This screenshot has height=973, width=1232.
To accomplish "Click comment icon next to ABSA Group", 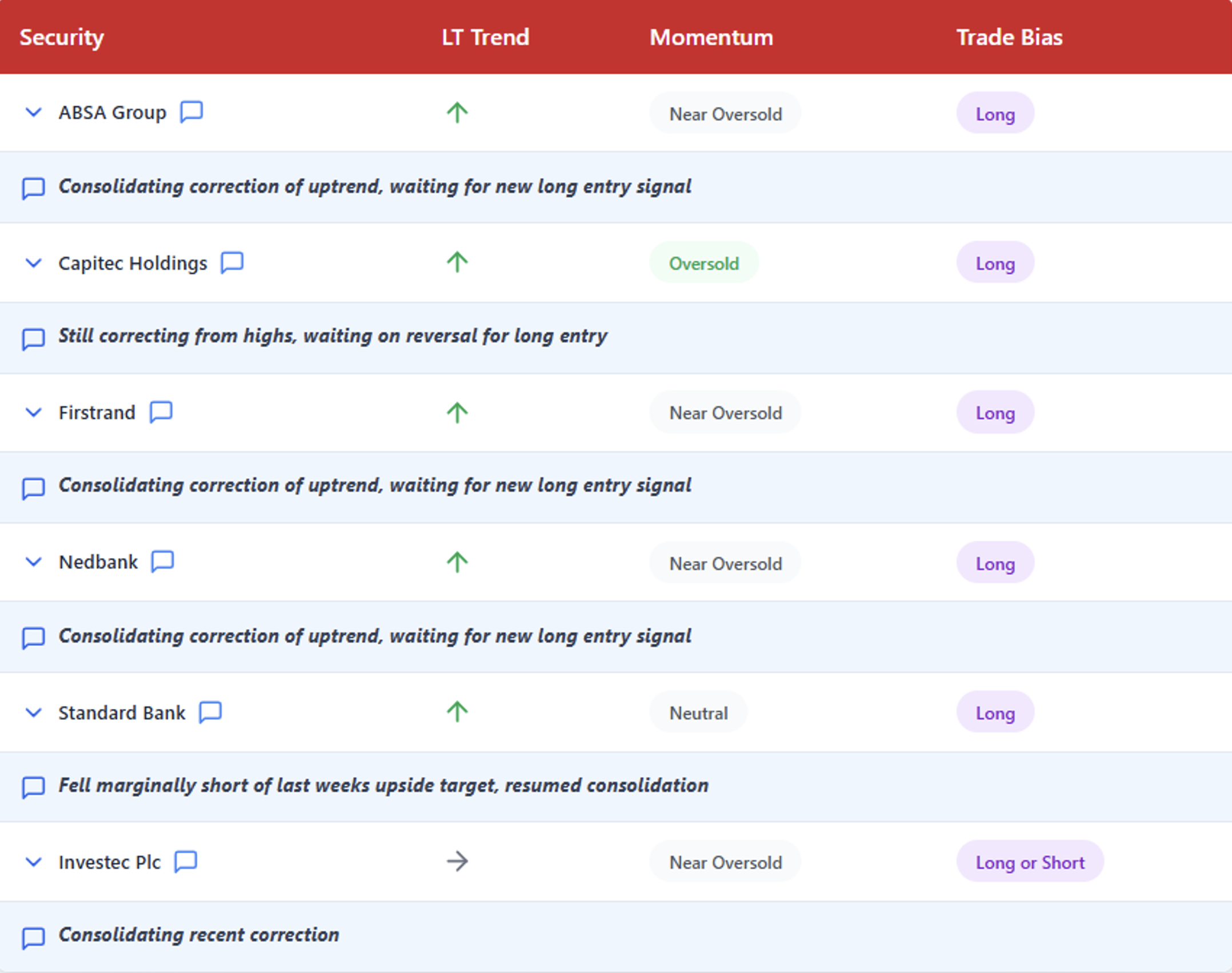I will (x=191, y=111).
